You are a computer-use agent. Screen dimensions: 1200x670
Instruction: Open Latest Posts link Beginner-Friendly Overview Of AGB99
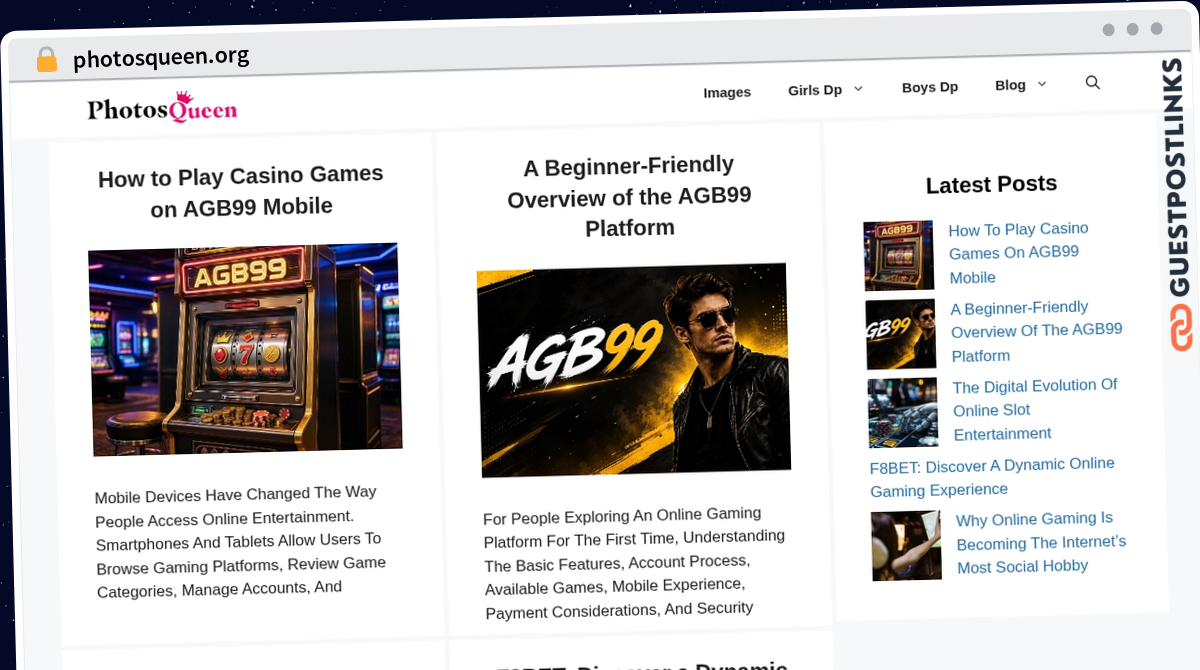(x=1037, y=331)
